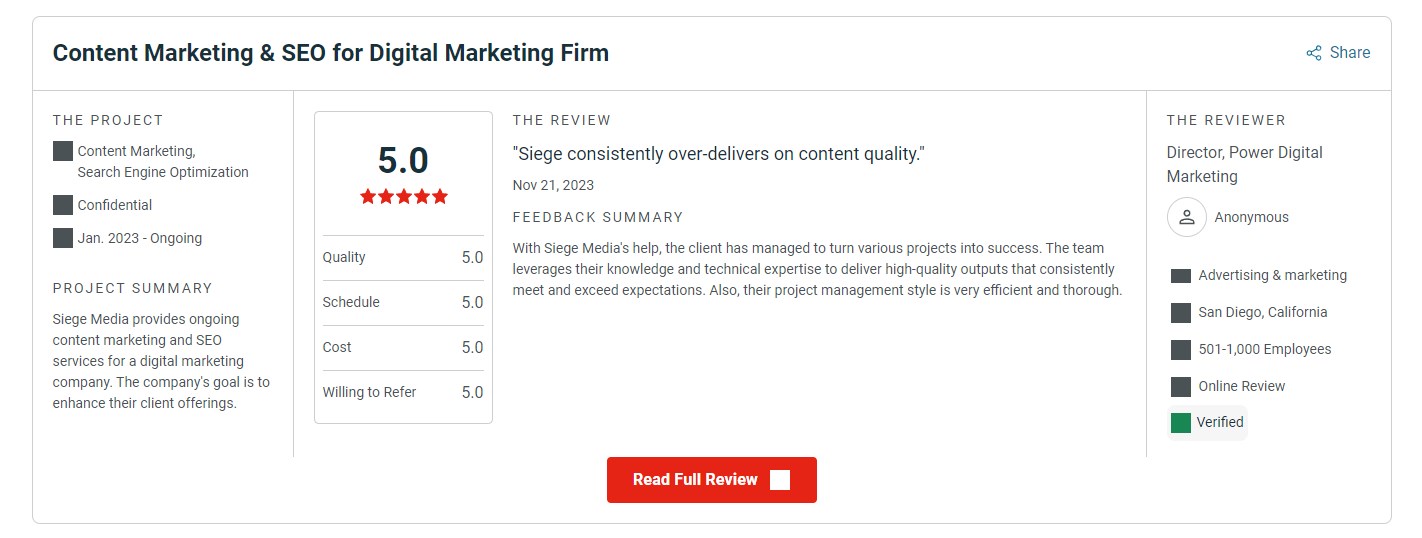
Task: Click the five red star rating
Action: (x=404, y=197)
